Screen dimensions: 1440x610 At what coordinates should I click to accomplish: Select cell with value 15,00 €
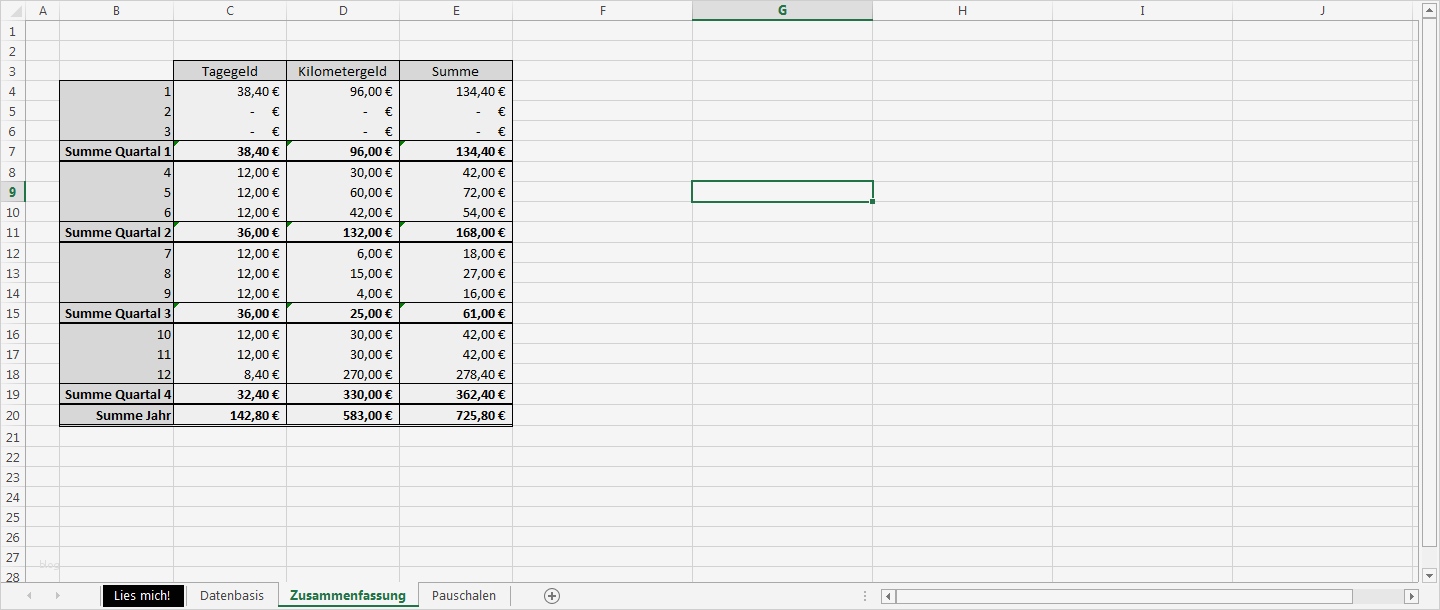(x=343, y=274)
